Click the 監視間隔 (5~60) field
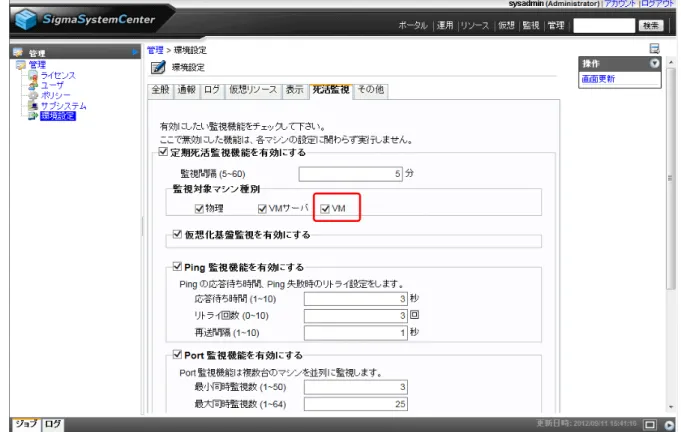 coord(351,174)
